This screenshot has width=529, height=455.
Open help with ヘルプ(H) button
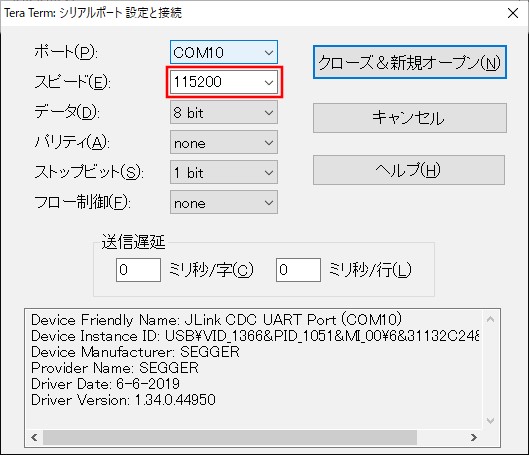point(409,170)
